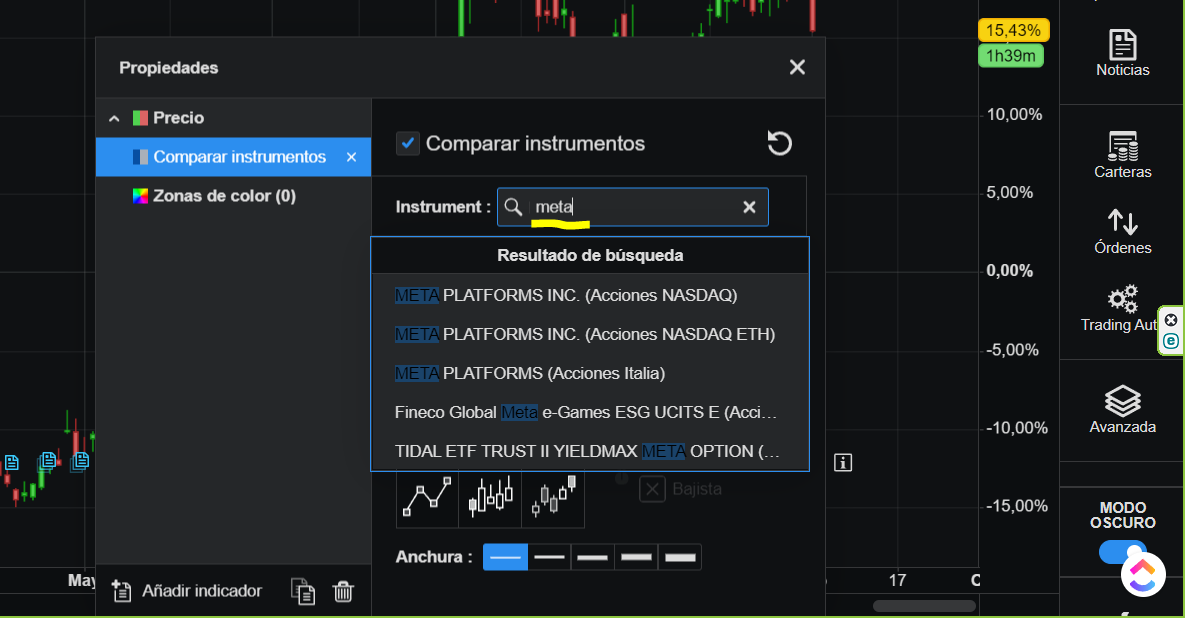Toggle the Bajista checkbox
Image resolution: width=1185 pixels, height=618 pixels.
652,489
